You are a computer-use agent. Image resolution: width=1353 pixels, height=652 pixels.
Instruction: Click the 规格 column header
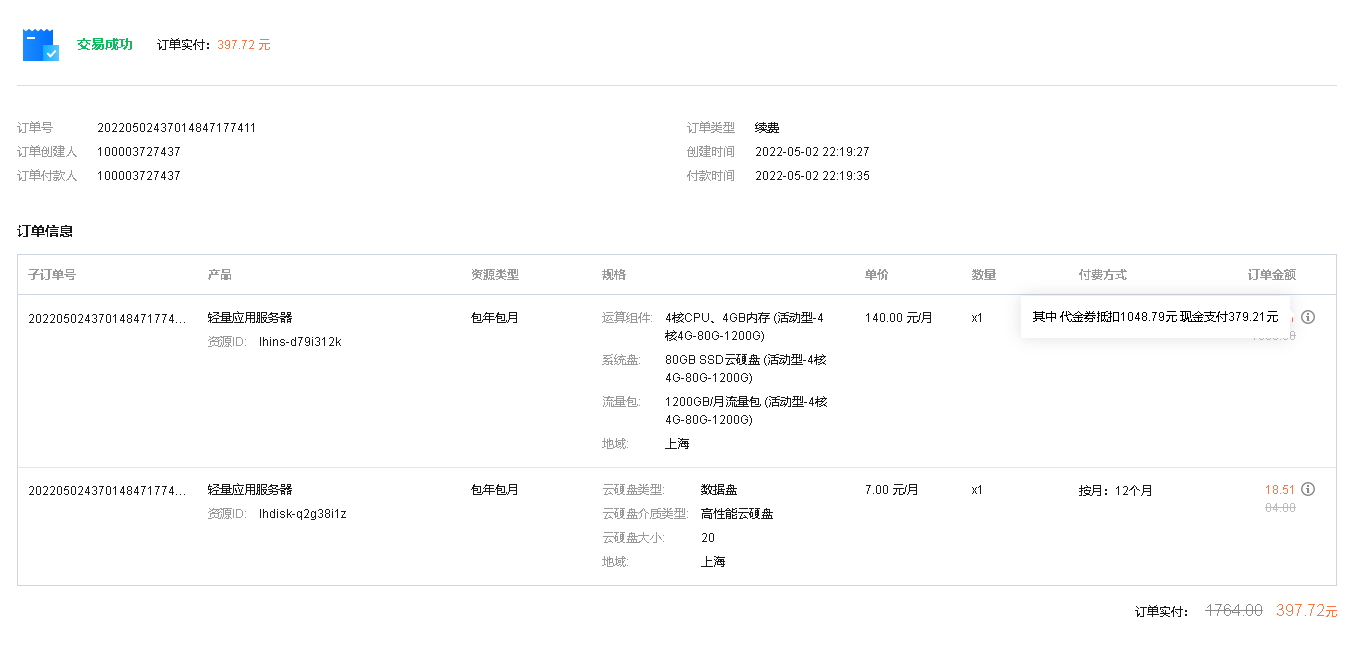614,275
